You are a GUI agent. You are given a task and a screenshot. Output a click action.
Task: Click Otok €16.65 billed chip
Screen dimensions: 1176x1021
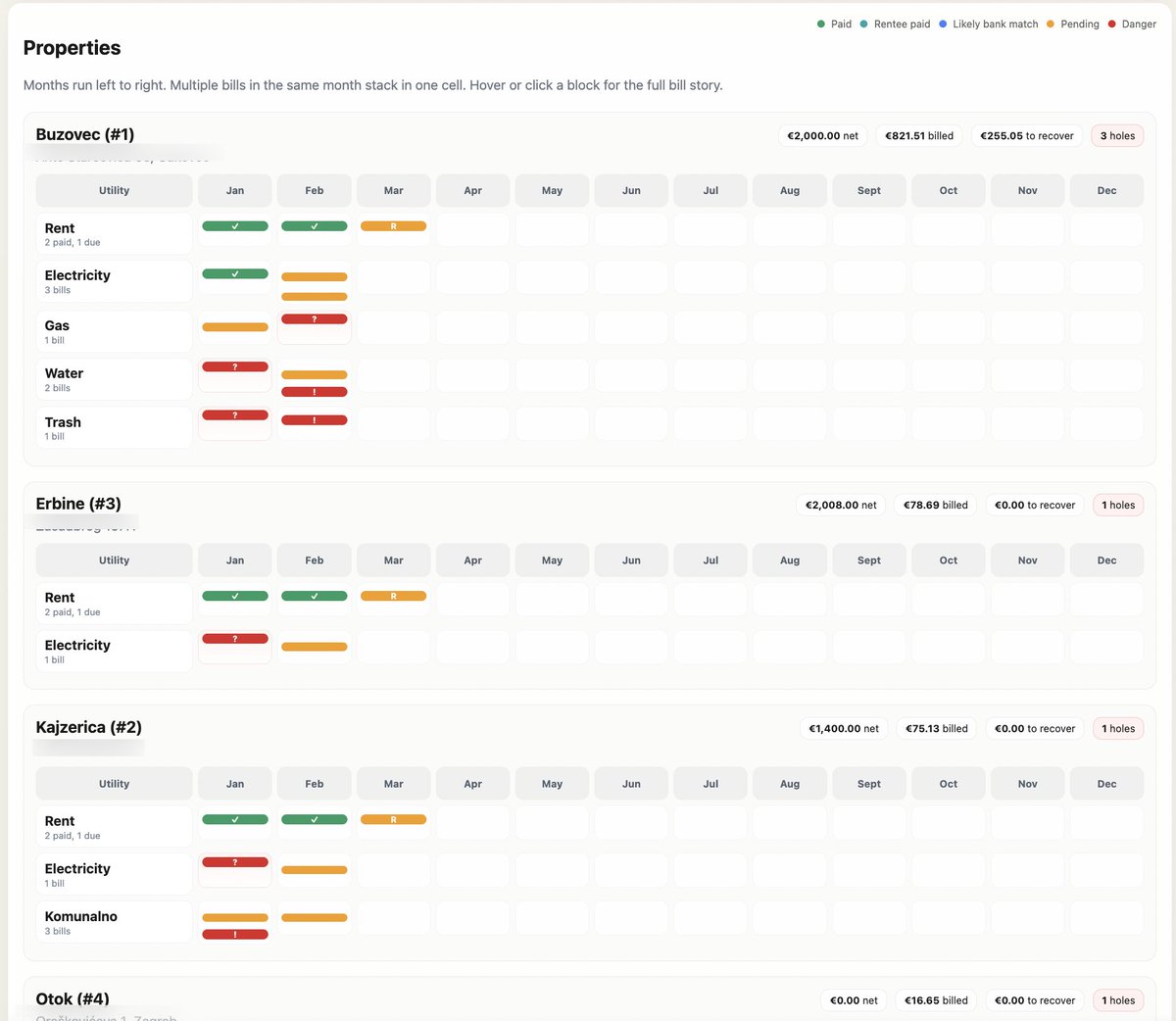pos(936,1000)
